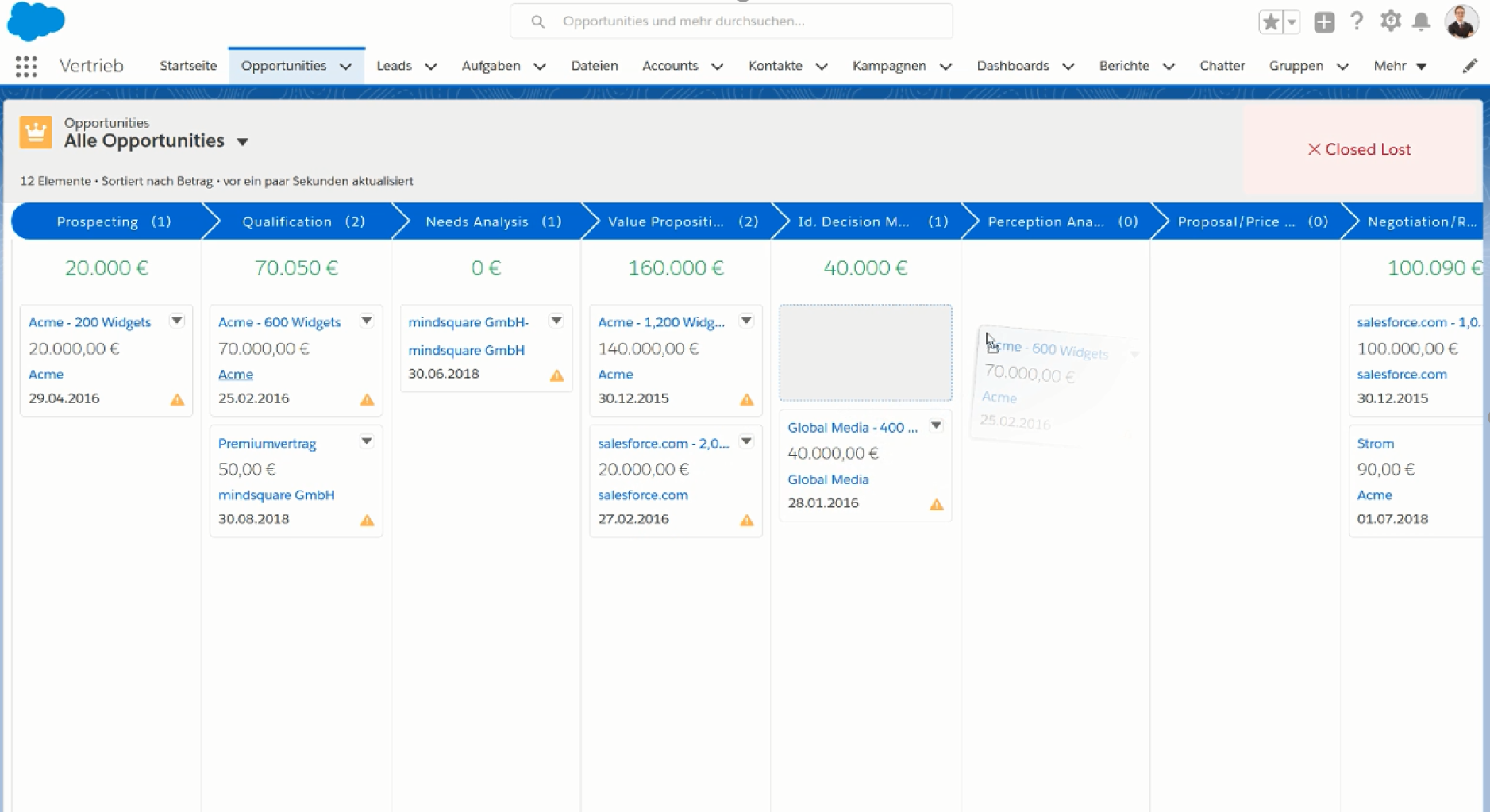The height and width of the screenshot is (812, 1490).
Task: Open actions menu on Global Media card
Action: (936, 425)
